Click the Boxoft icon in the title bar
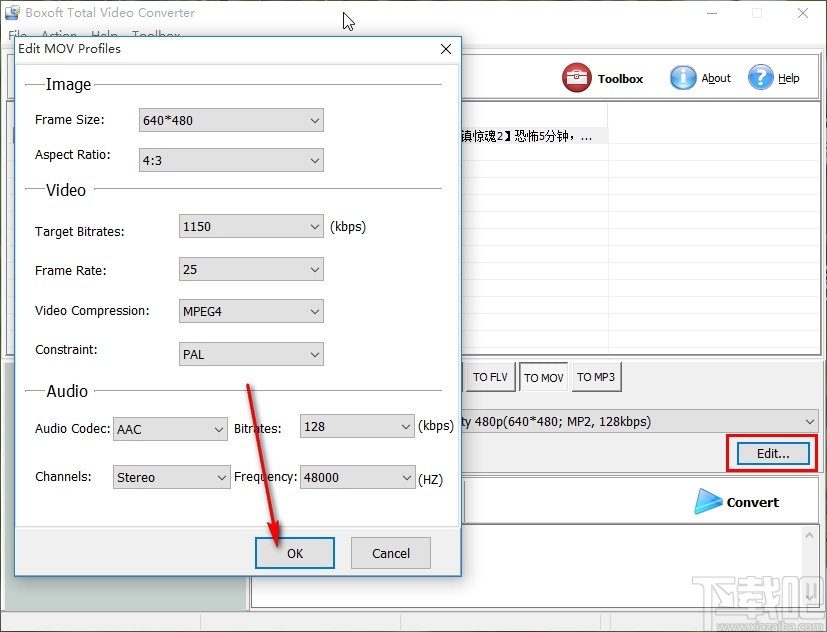This screenshot has height=632, width=827. [x=12, y=13]
